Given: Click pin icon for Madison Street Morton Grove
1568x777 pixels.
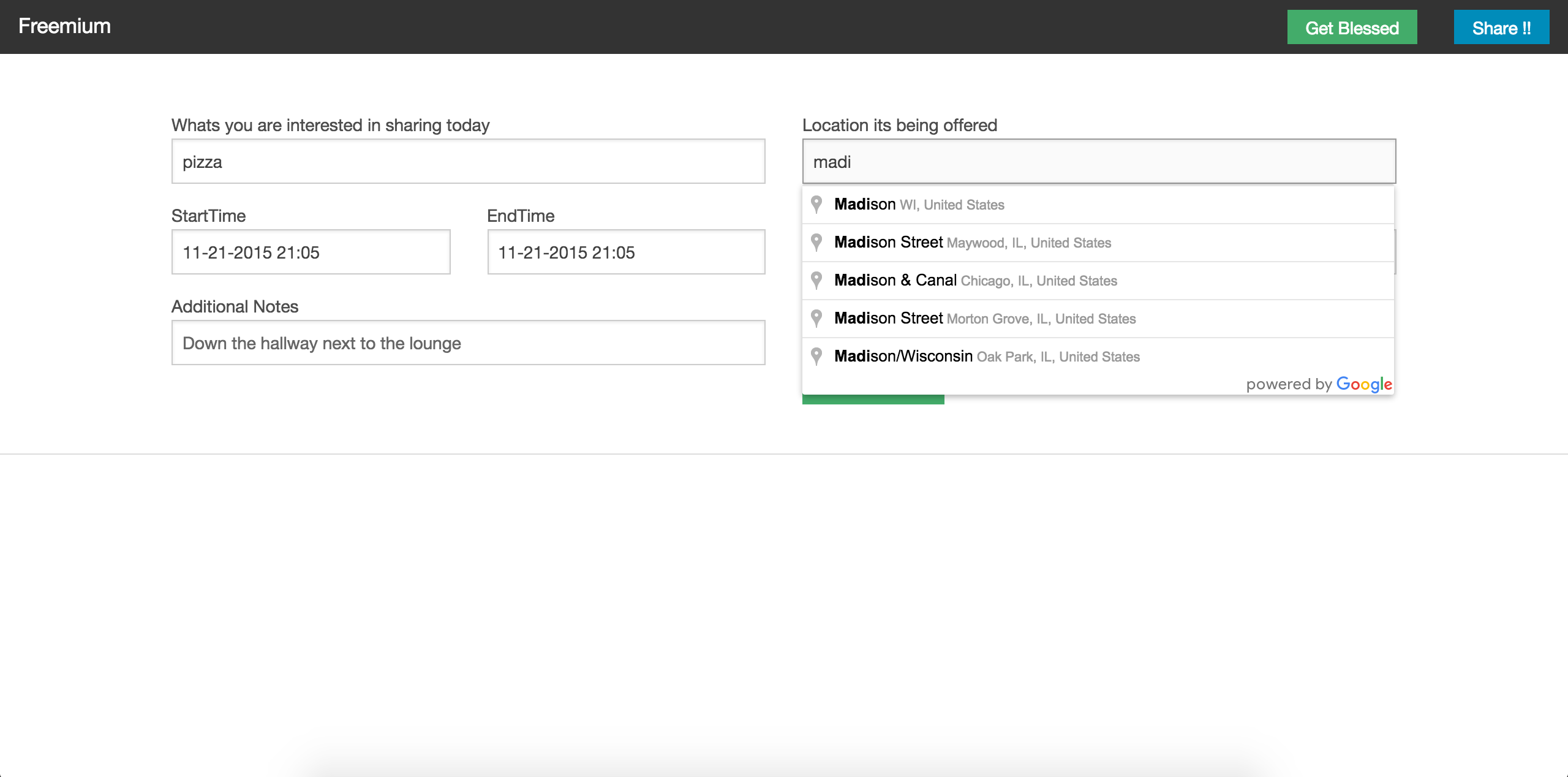Looking at the screenshot, I should point(816,318).
